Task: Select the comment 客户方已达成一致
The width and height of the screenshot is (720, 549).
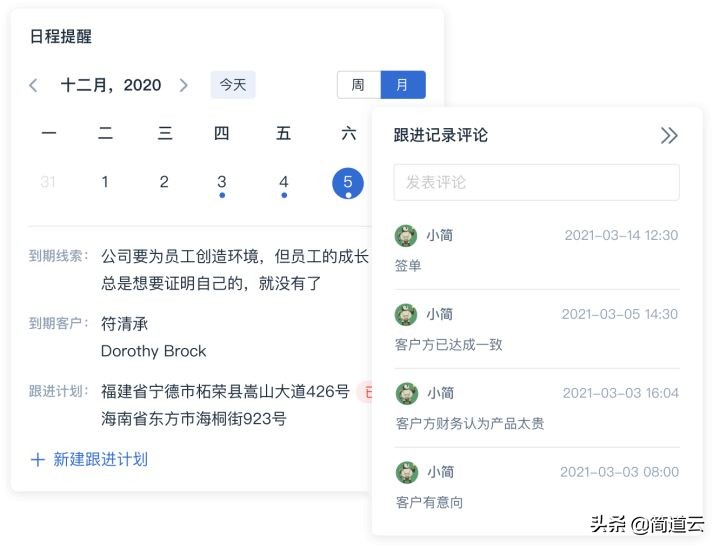Action: pyautogui.click(x=449, y=345)
